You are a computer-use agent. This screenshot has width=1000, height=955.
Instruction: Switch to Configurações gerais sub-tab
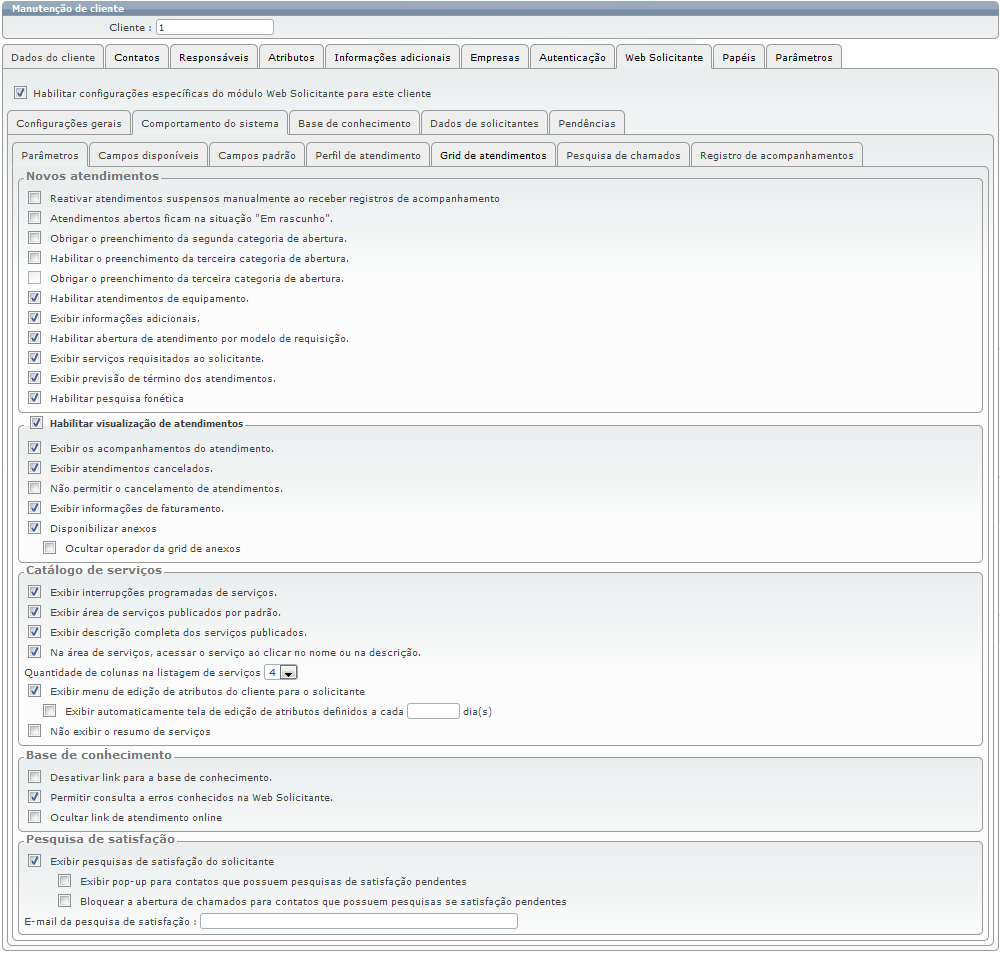[69, 123]
